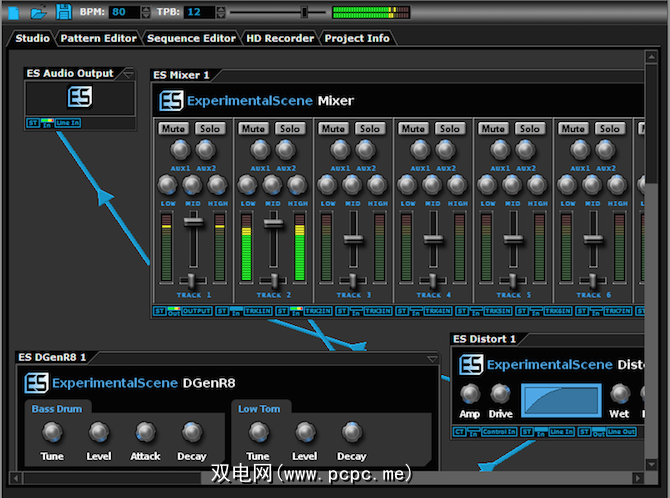Mute mixer Track 1
The width and height of the screenshot is (670, 498).
point(173,128)
